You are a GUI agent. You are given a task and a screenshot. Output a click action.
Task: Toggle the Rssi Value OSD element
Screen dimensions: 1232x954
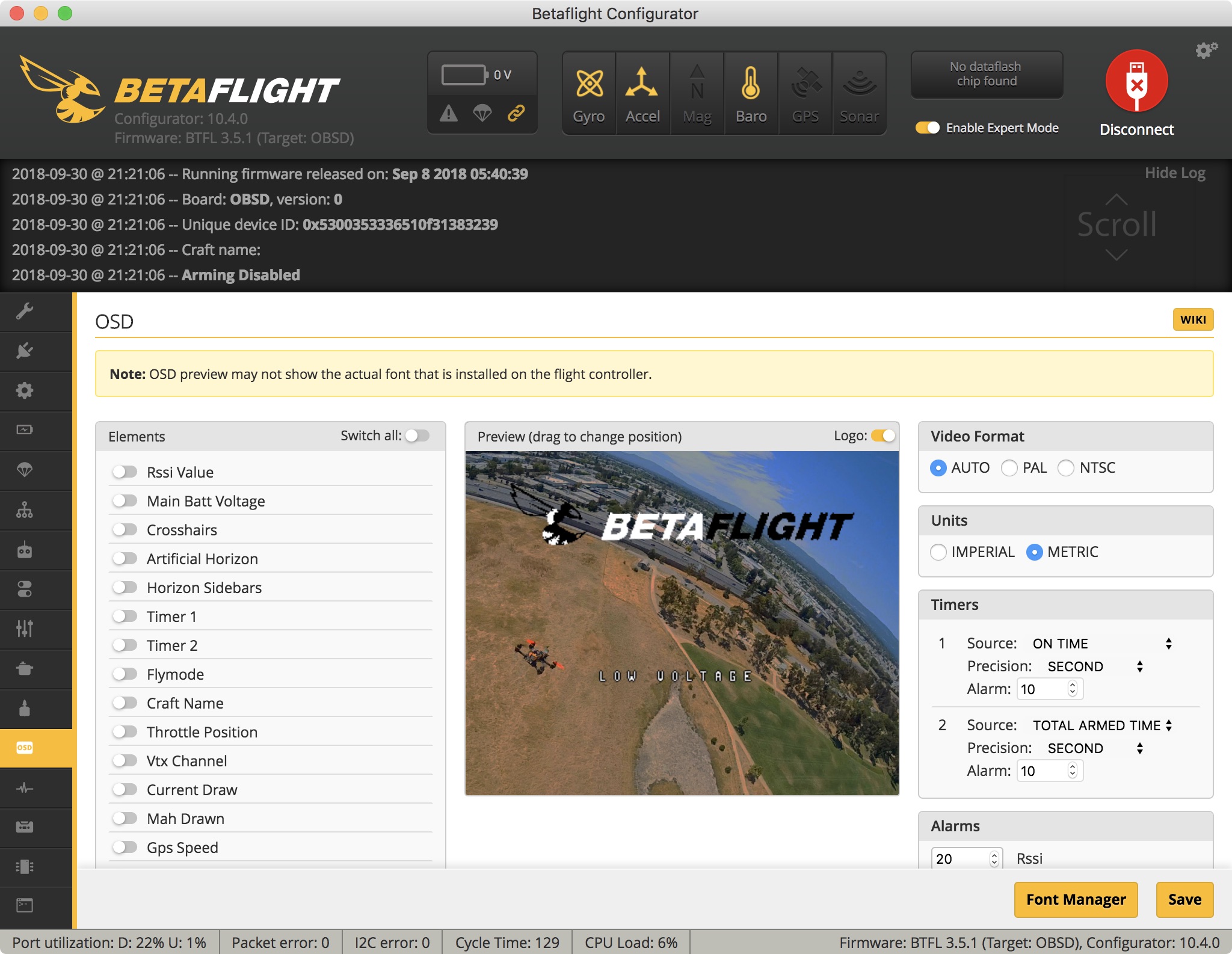(126, 472)
